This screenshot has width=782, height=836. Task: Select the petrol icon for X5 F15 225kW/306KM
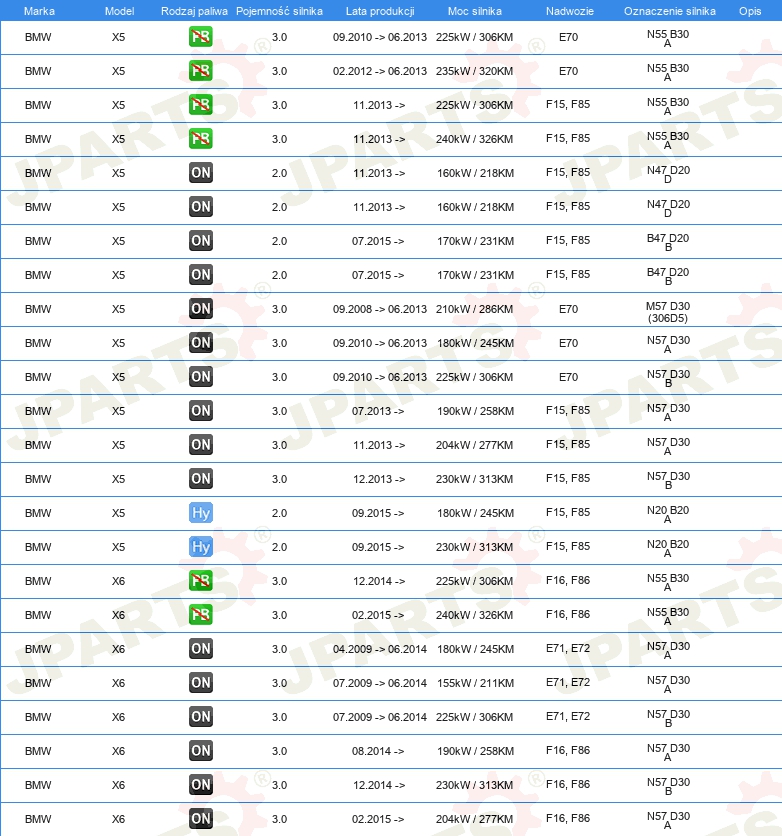[x=200, y=104]
